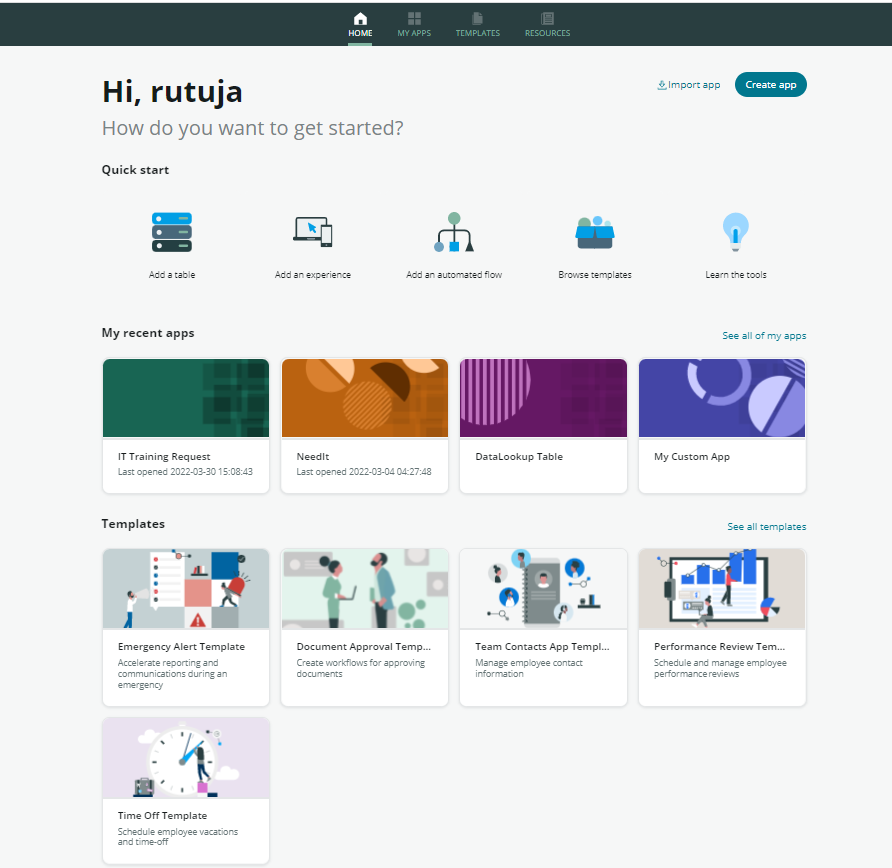Switch to the Templates tab
Image resolution: width=892 pixels, height=868 pixels.
pos(478,23)
